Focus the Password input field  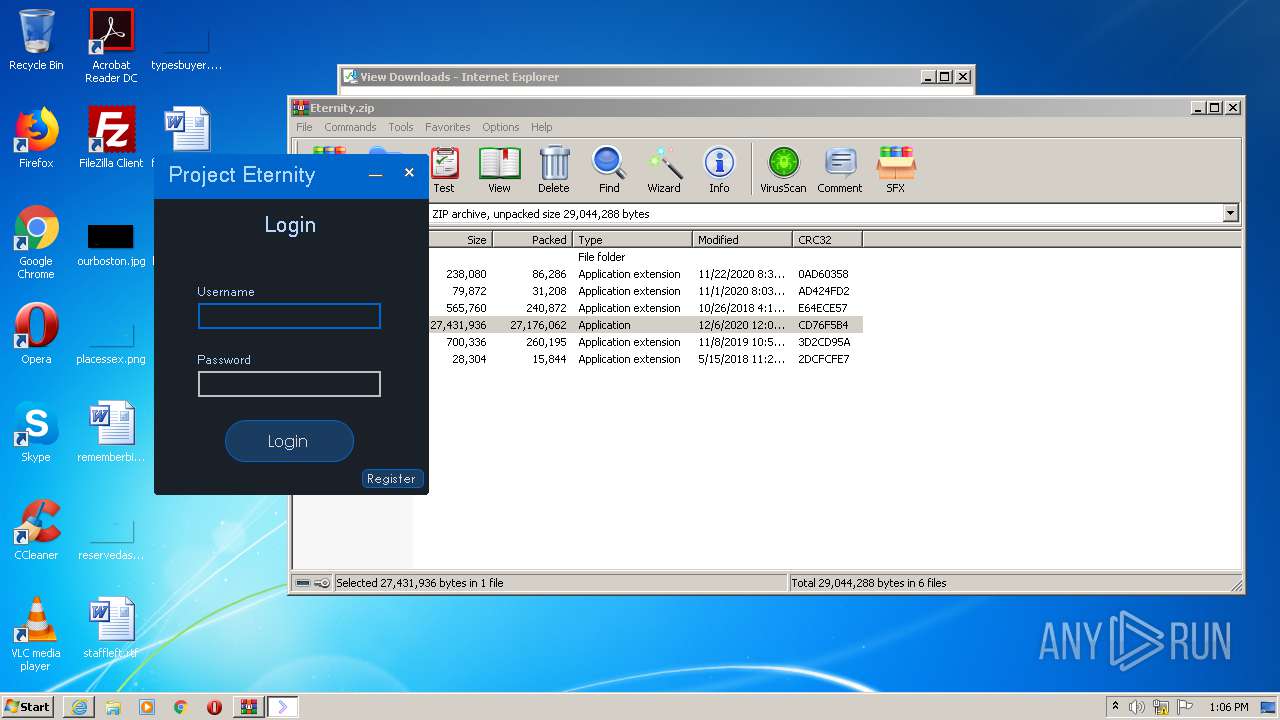(289, 384)
